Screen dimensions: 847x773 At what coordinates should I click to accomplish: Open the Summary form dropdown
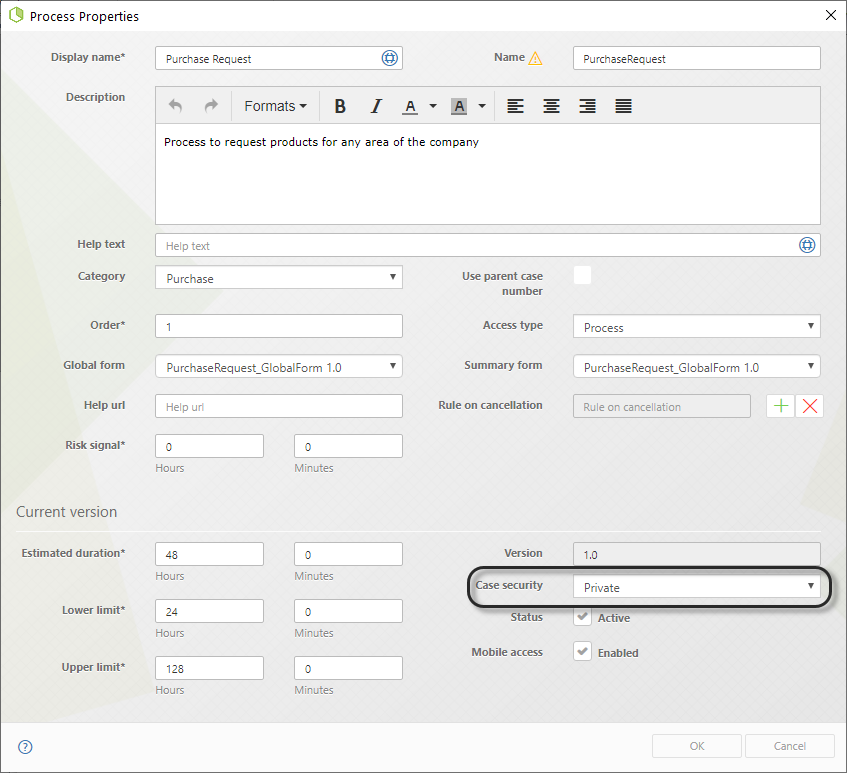coord(696,366)
